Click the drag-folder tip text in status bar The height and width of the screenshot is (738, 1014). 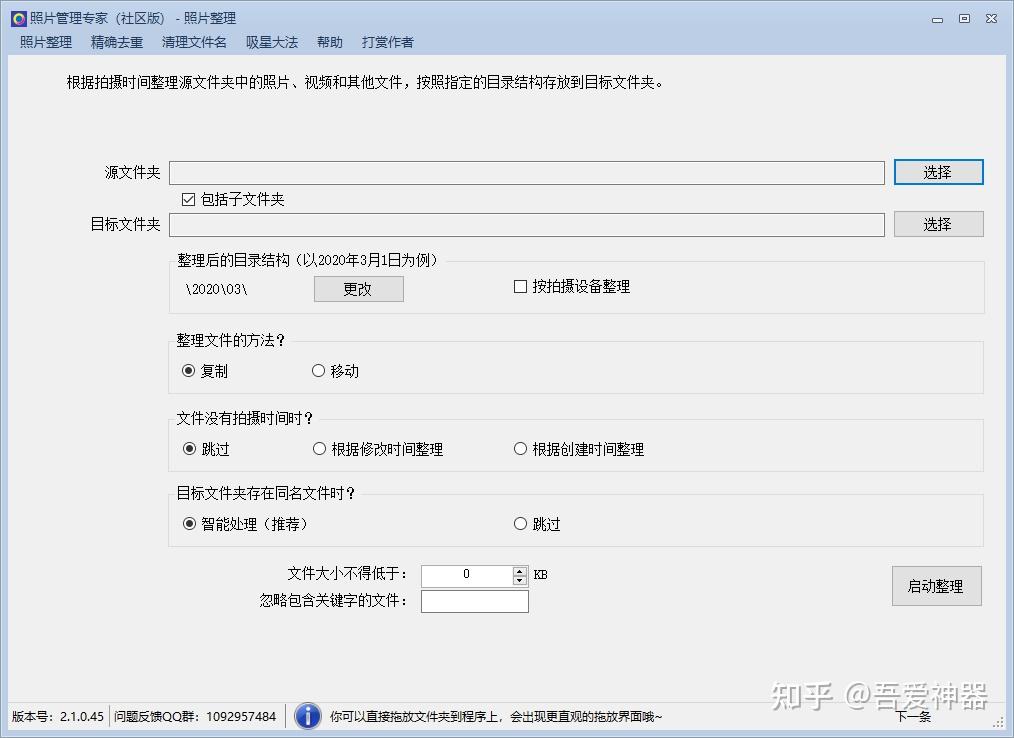pyautogui.click(x=496, y=716)
